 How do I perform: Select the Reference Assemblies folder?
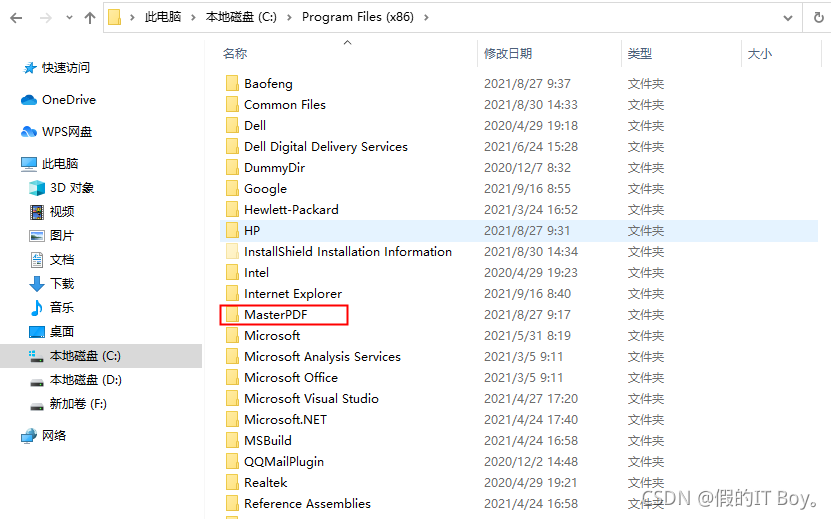point(307,504)
